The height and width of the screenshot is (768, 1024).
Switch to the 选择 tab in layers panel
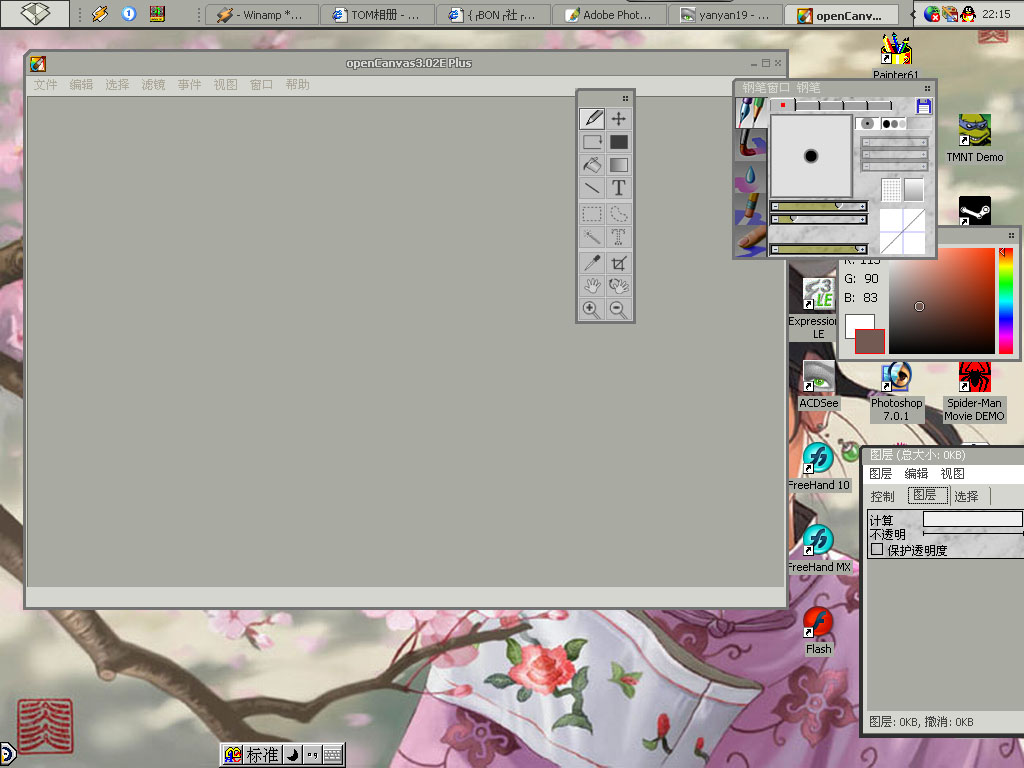point(967,496)
